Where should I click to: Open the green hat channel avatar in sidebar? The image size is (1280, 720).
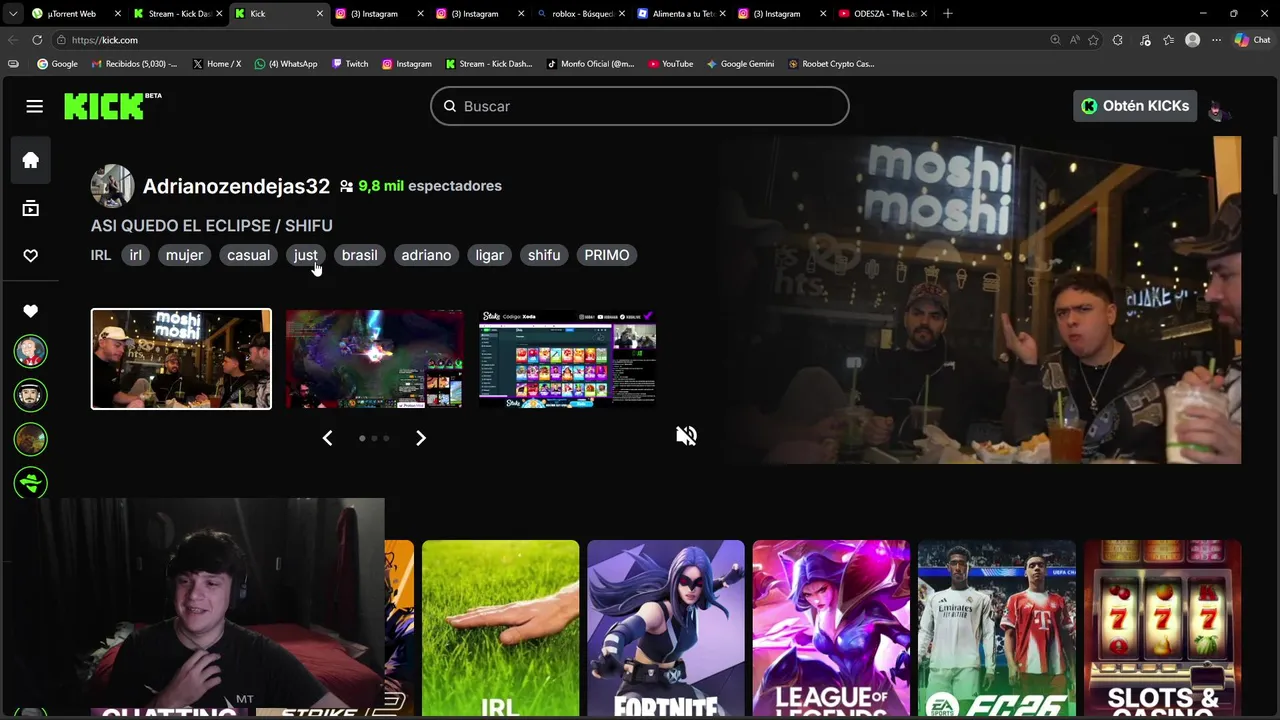click(31, 483)
